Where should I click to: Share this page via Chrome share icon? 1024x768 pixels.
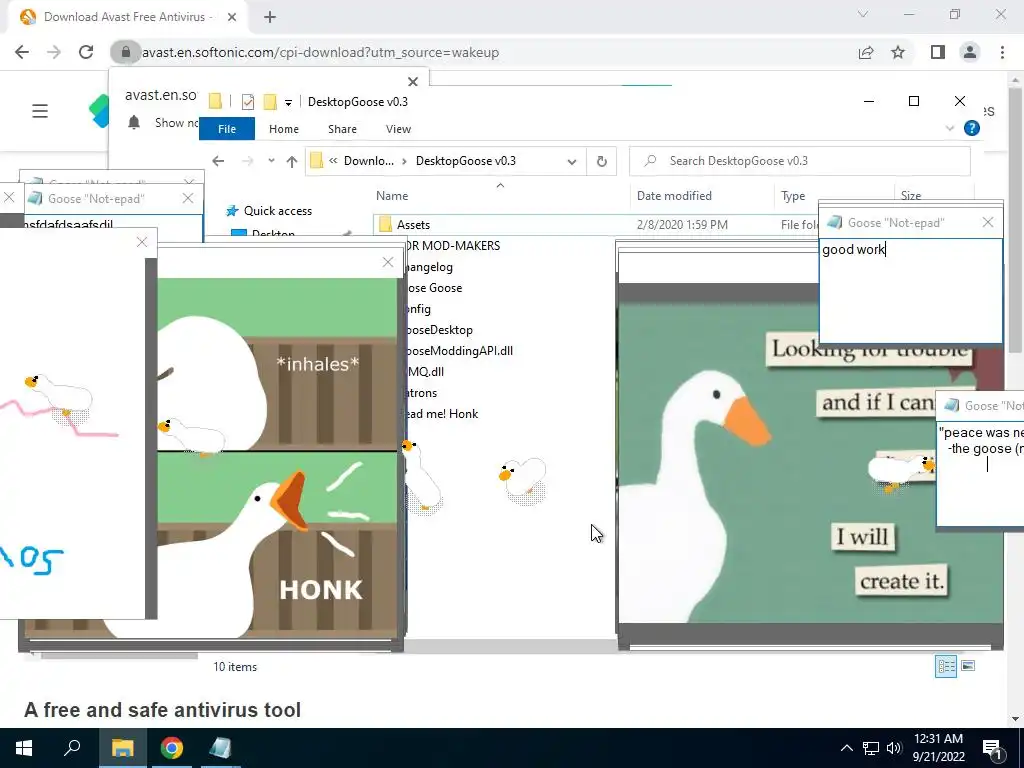pos(866,52)
